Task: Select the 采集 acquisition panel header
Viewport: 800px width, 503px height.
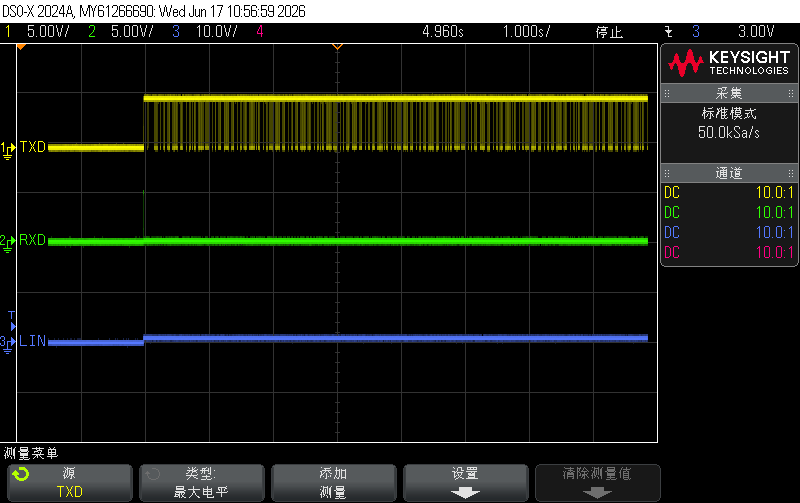Action: [729, 93]
